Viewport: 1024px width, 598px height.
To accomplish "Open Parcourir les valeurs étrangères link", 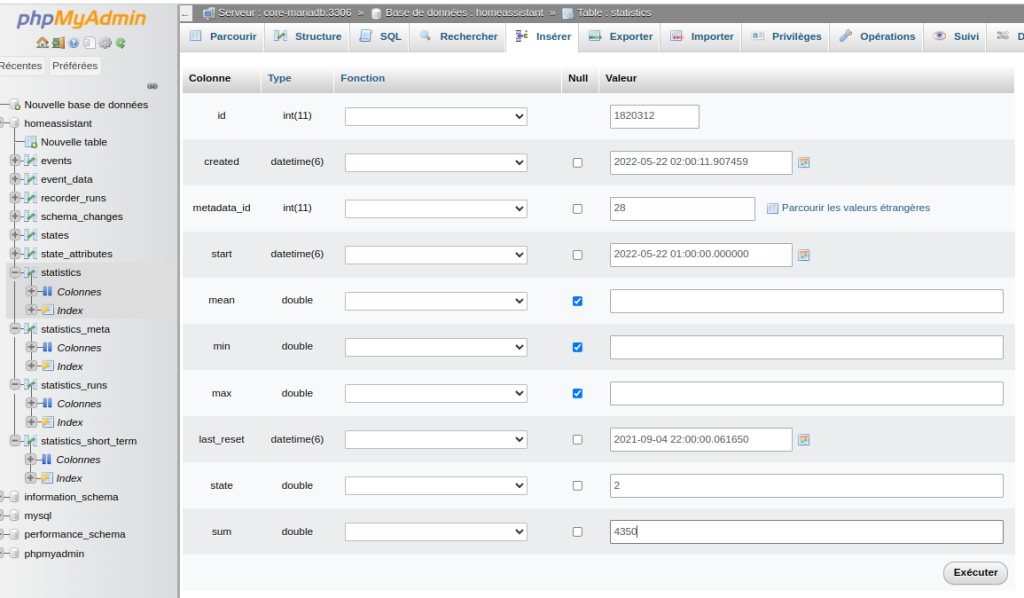I will pyautogui.click(x=856, y=208).
